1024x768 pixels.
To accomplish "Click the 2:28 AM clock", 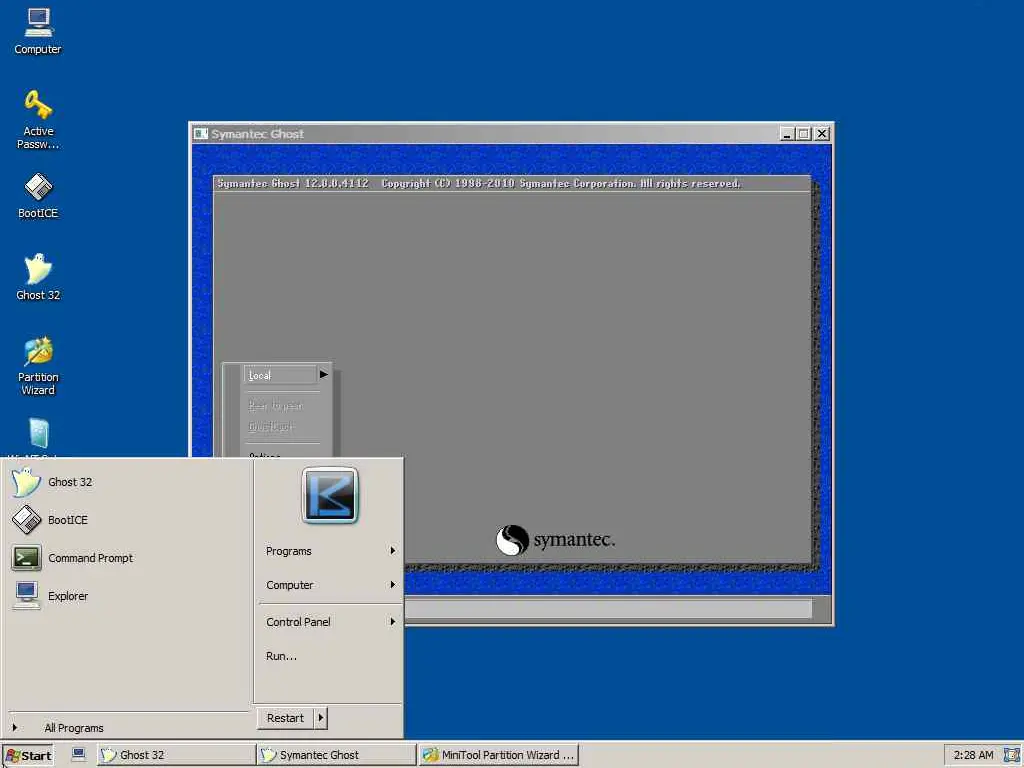I will pos(973,755).
